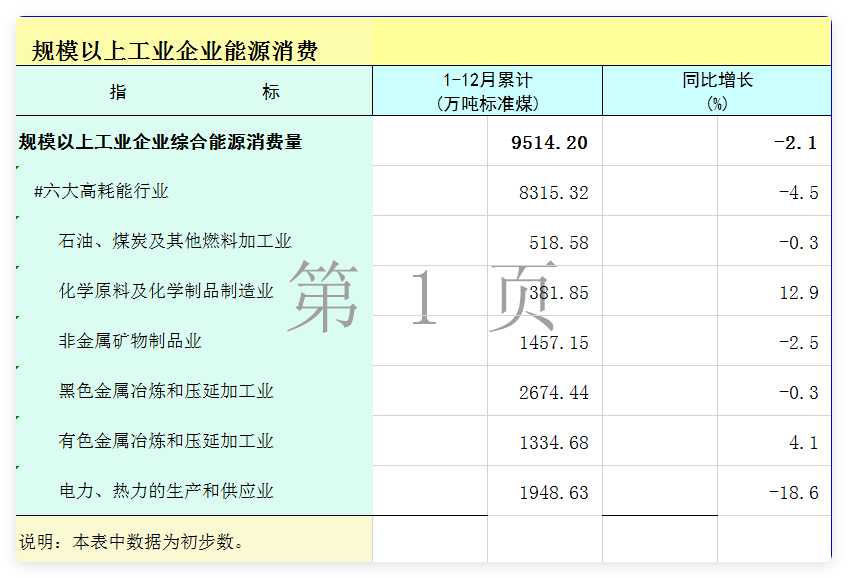Select the cell containing 2674.44

553,392
